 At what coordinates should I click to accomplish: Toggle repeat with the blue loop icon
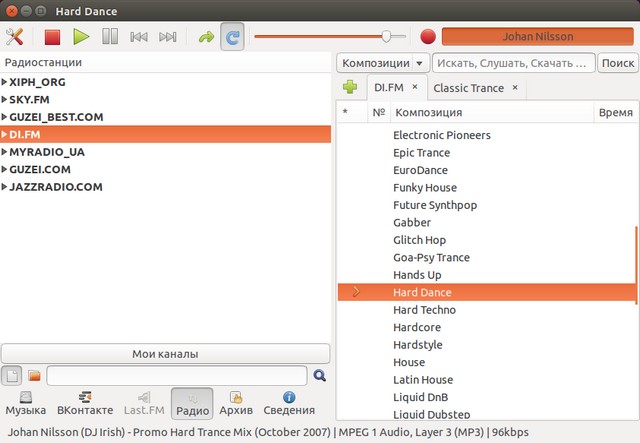(232, 37)
